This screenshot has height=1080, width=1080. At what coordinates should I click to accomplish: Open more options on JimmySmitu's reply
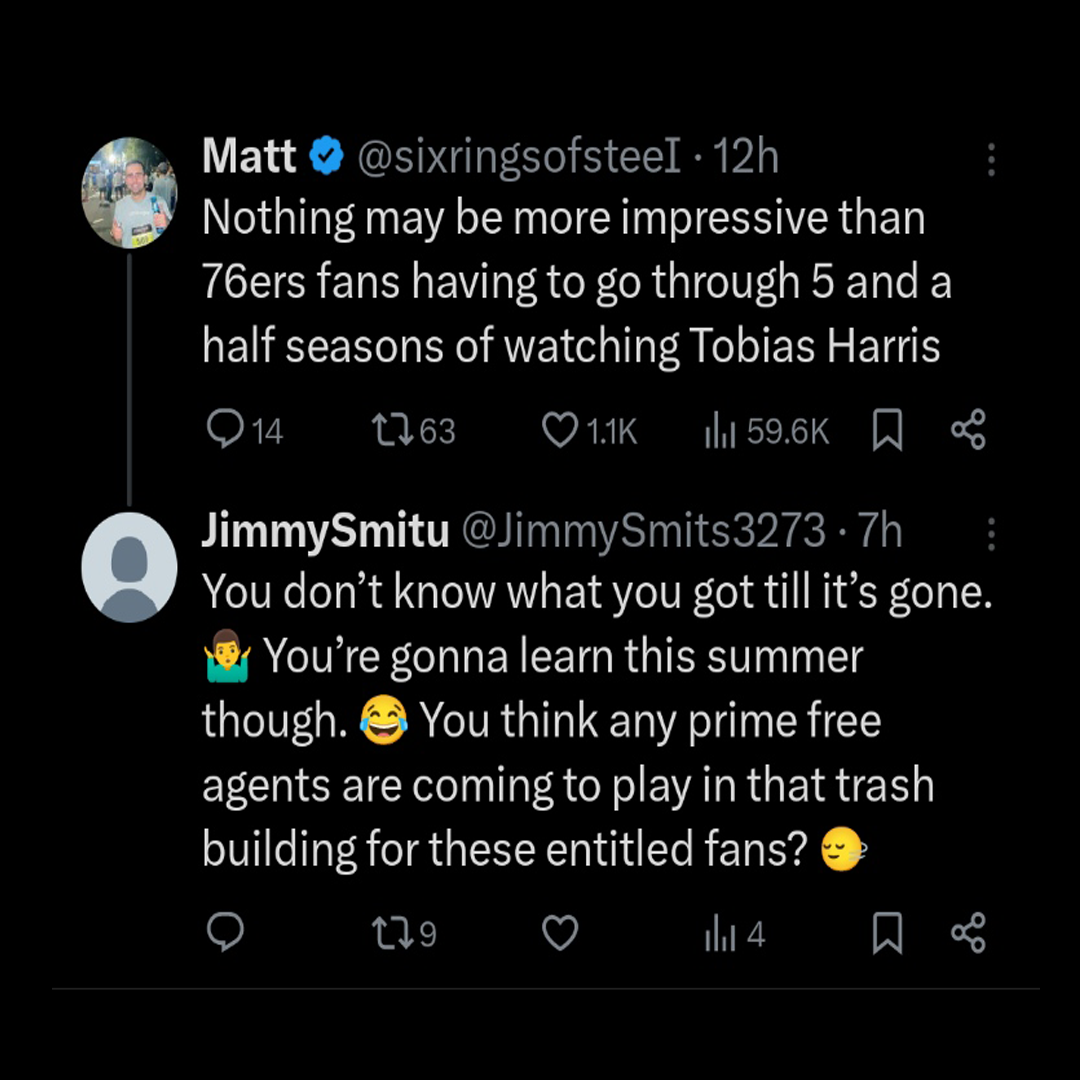(x=991, y=535)
